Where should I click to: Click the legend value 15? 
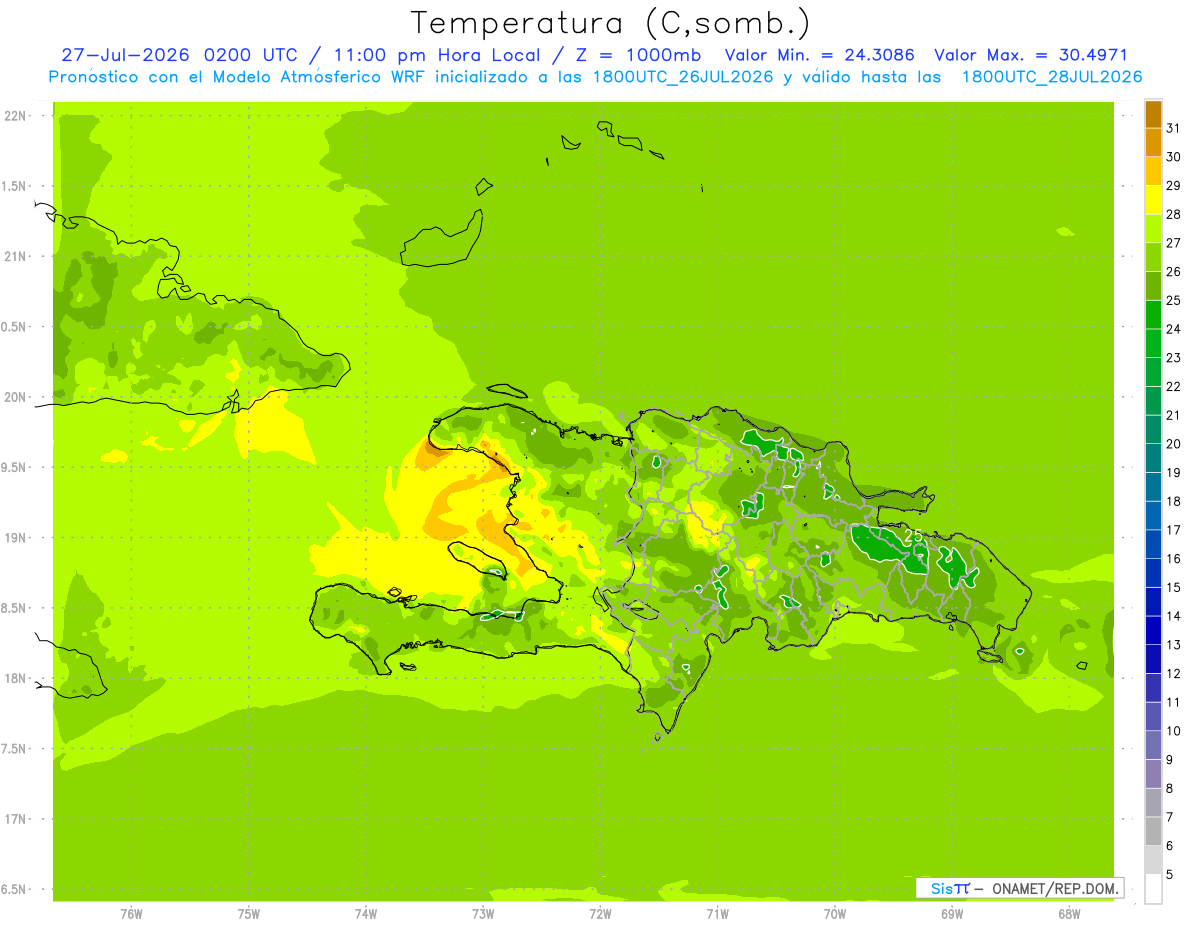point(1173,587)
